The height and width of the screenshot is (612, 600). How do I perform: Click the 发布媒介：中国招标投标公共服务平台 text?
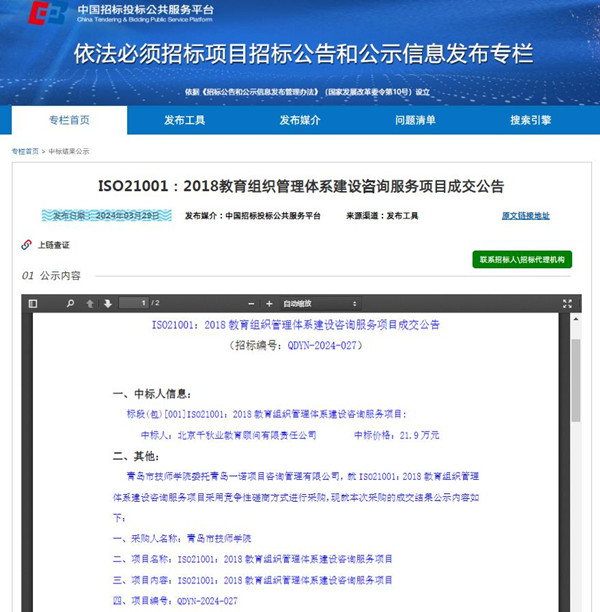253,216
